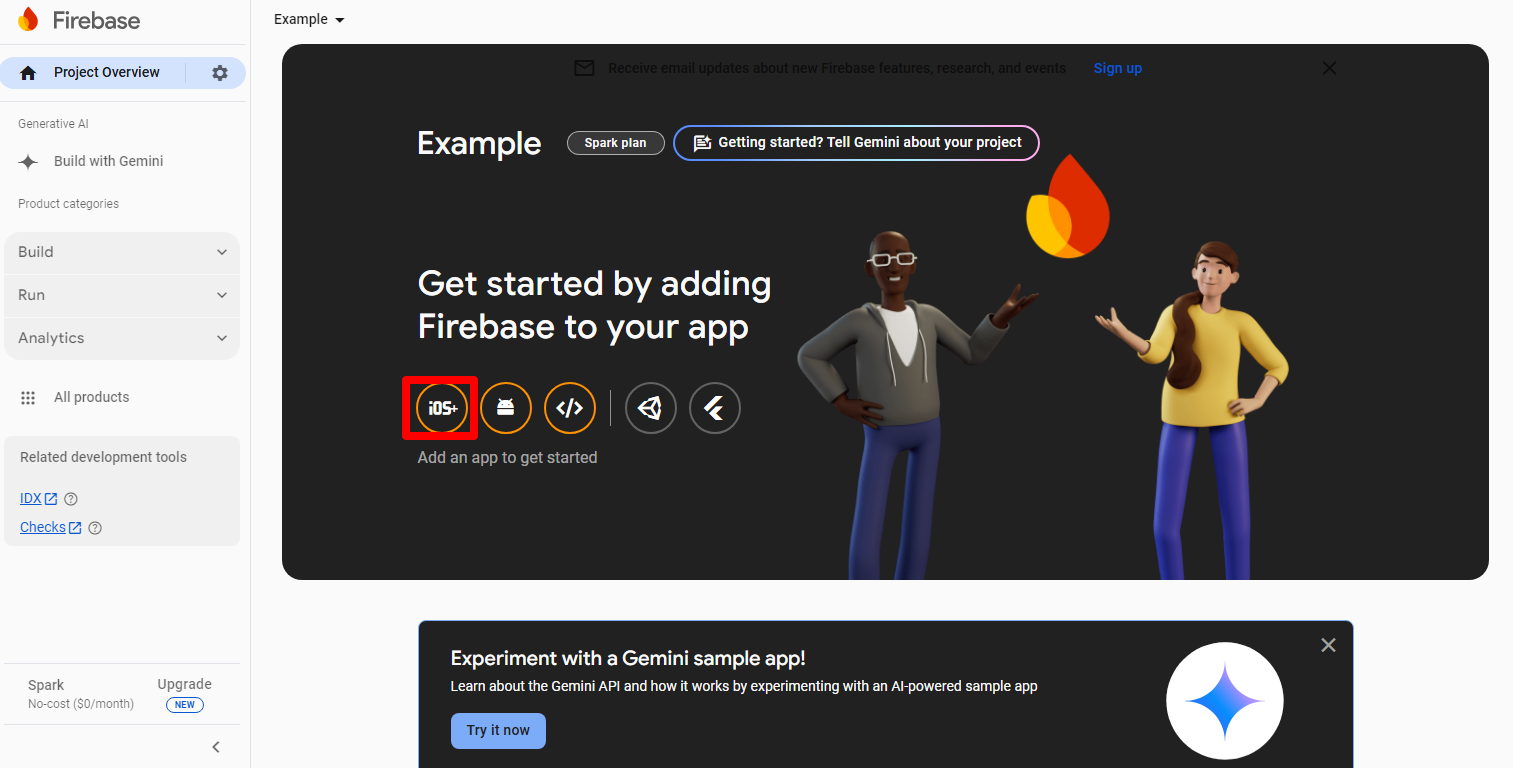Click Getting started? Tell Gemini about your project

coord(857,143)
